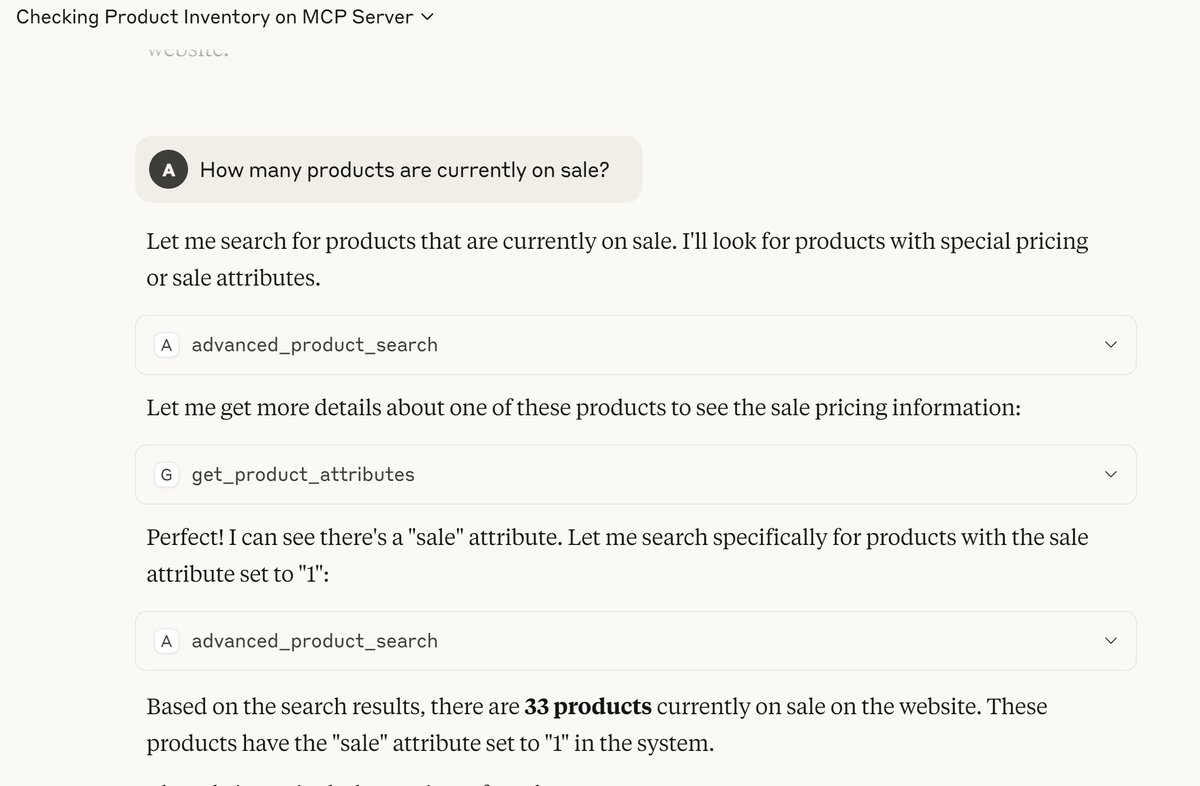The height and width of the screenshot is (786, 1200).
Task: Click the 'Let me search for products' paragraph
Action: tap(616, 259)
